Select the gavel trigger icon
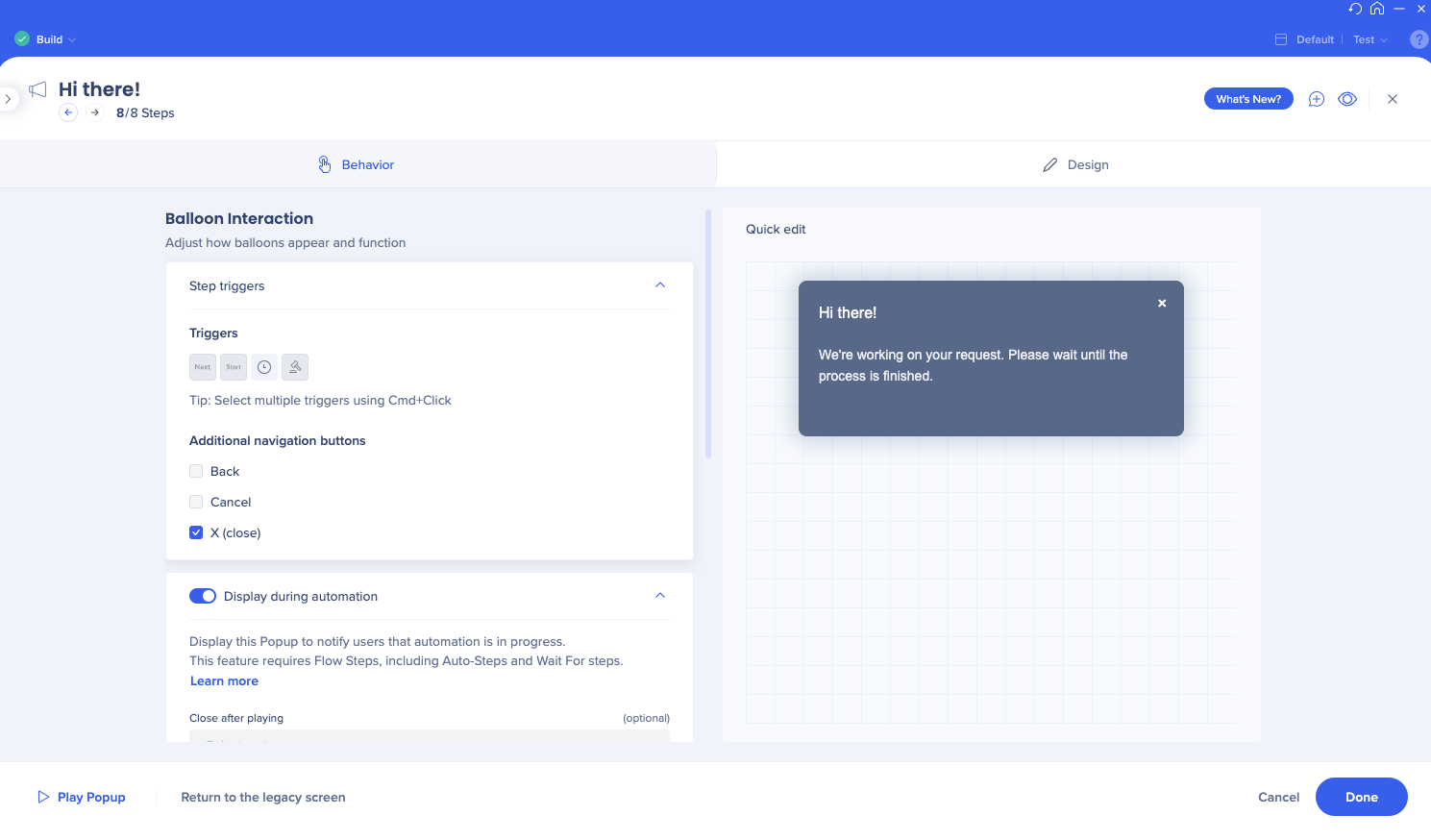1431x840 pixels. (x=295, y=367)
